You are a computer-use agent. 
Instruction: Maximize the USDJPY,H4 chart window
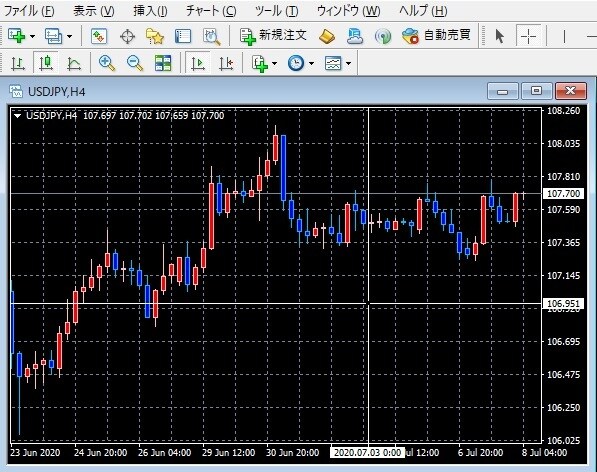(x=536, y=91)
